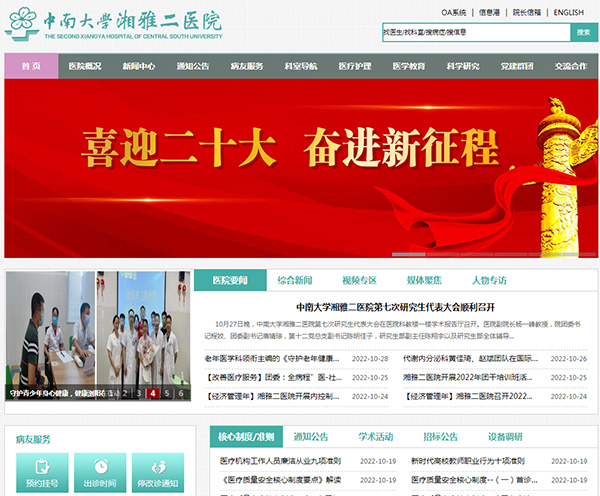Open news 【经济管理年】湘雅二医院召开2022
The height and width of the screenshot is (496, 600).
pyautogui.click(x=468, y=396)
